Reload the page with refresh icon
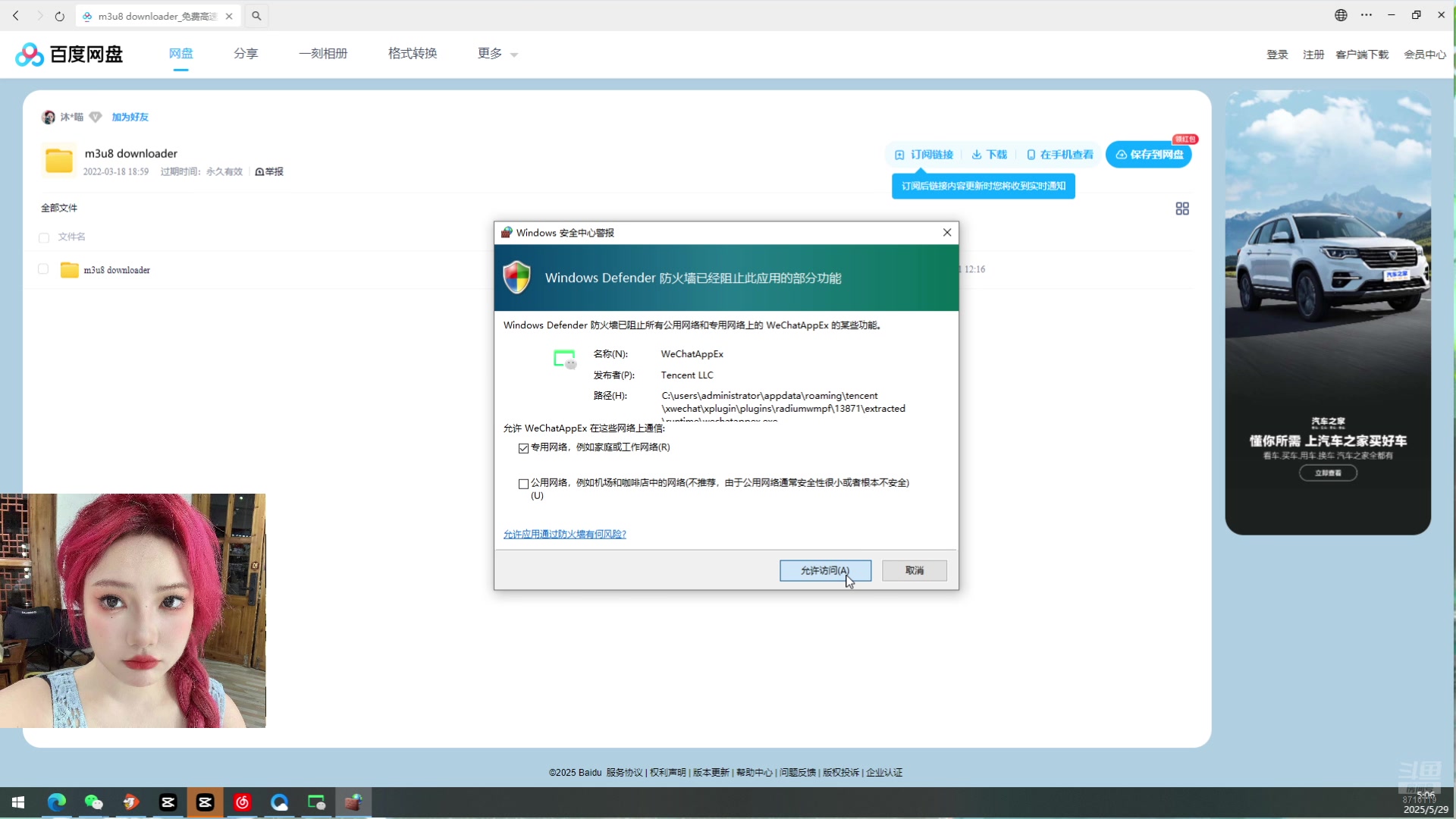 (60, 16)
